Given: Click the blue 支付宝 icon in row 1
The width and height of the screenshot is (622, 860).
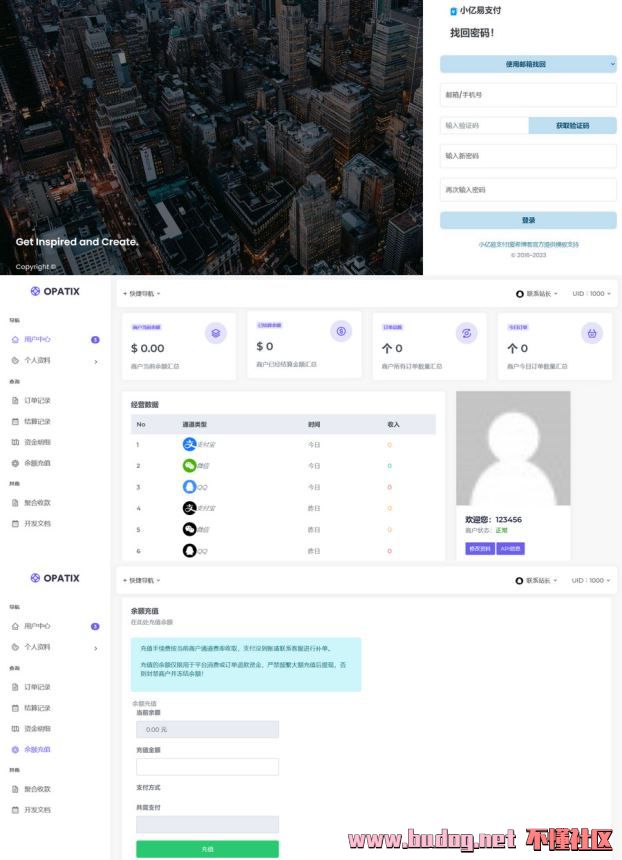Looking at the screenshot, I should 190,444.
